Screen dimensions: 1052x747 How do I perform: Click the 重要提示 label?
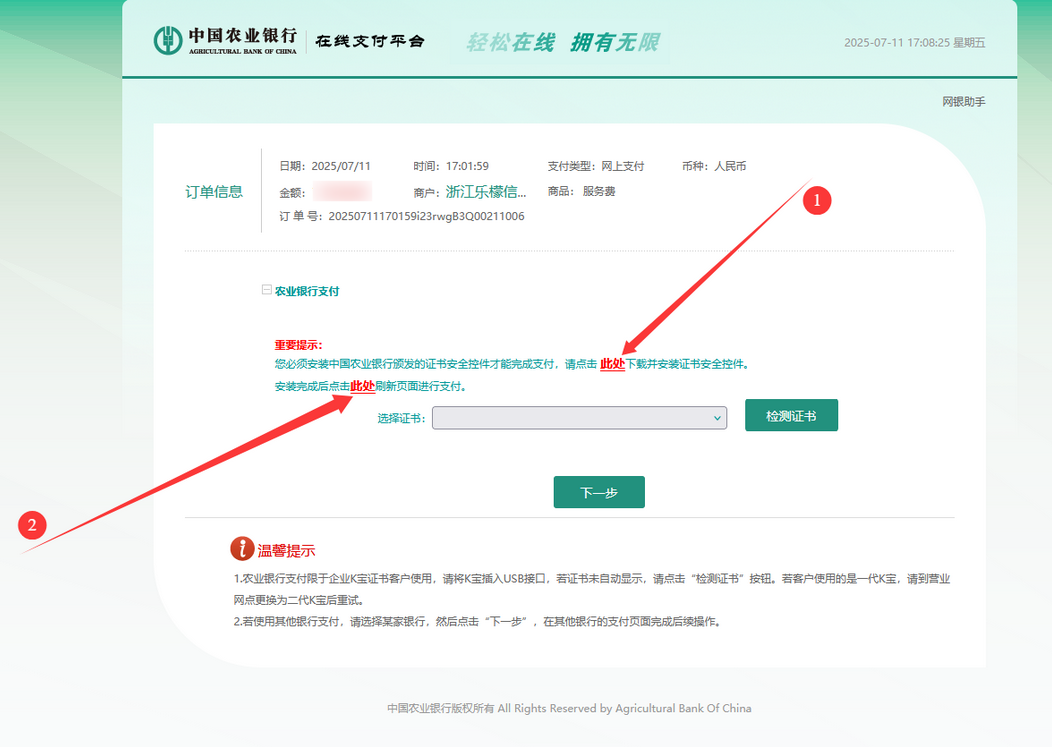click(x=299, y=345)
